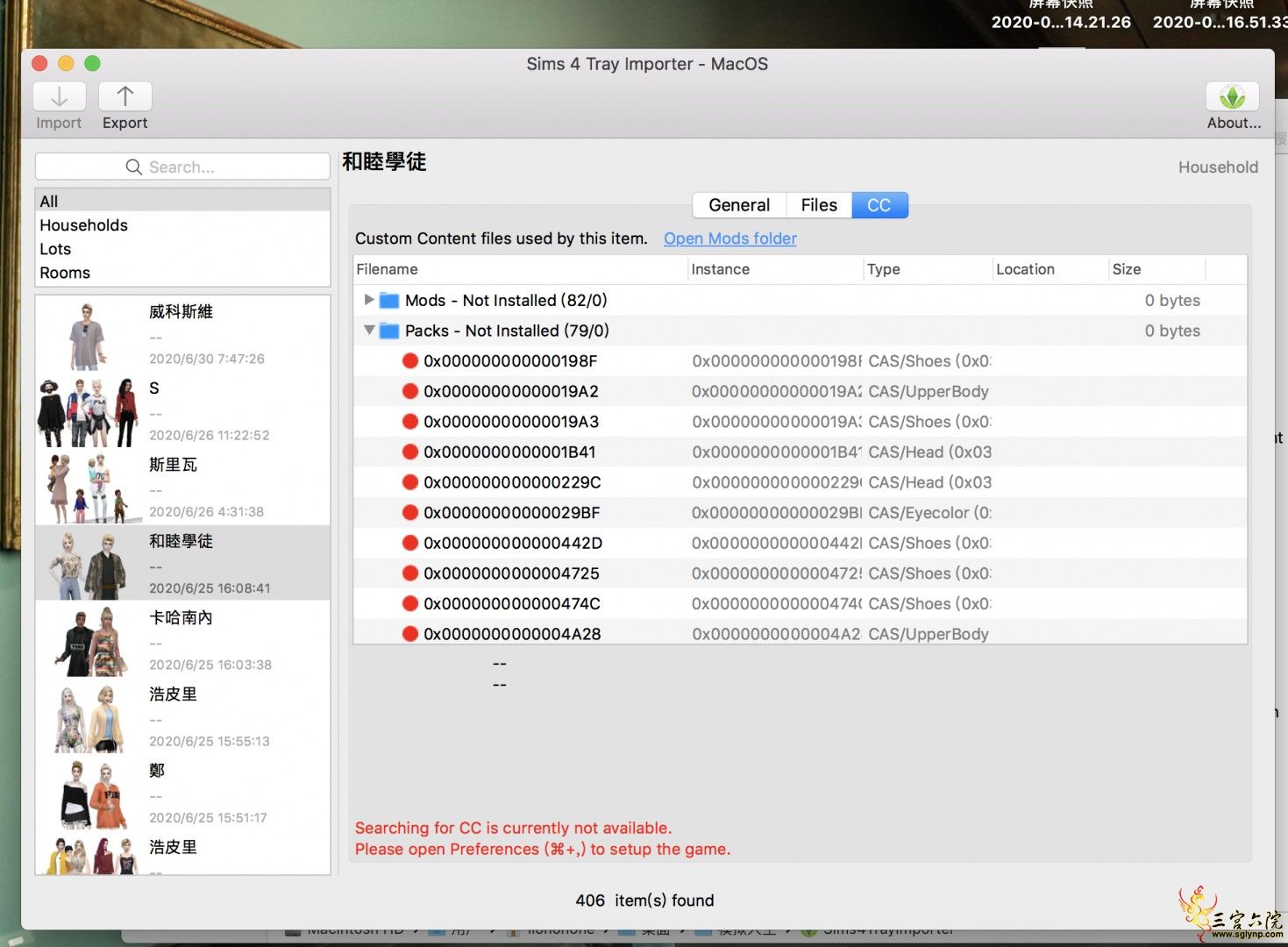Click CAS/Eyecolor type cell
Image resolution: width=1288 pixels, height=947 pixels.
click(x=929, y=512)
